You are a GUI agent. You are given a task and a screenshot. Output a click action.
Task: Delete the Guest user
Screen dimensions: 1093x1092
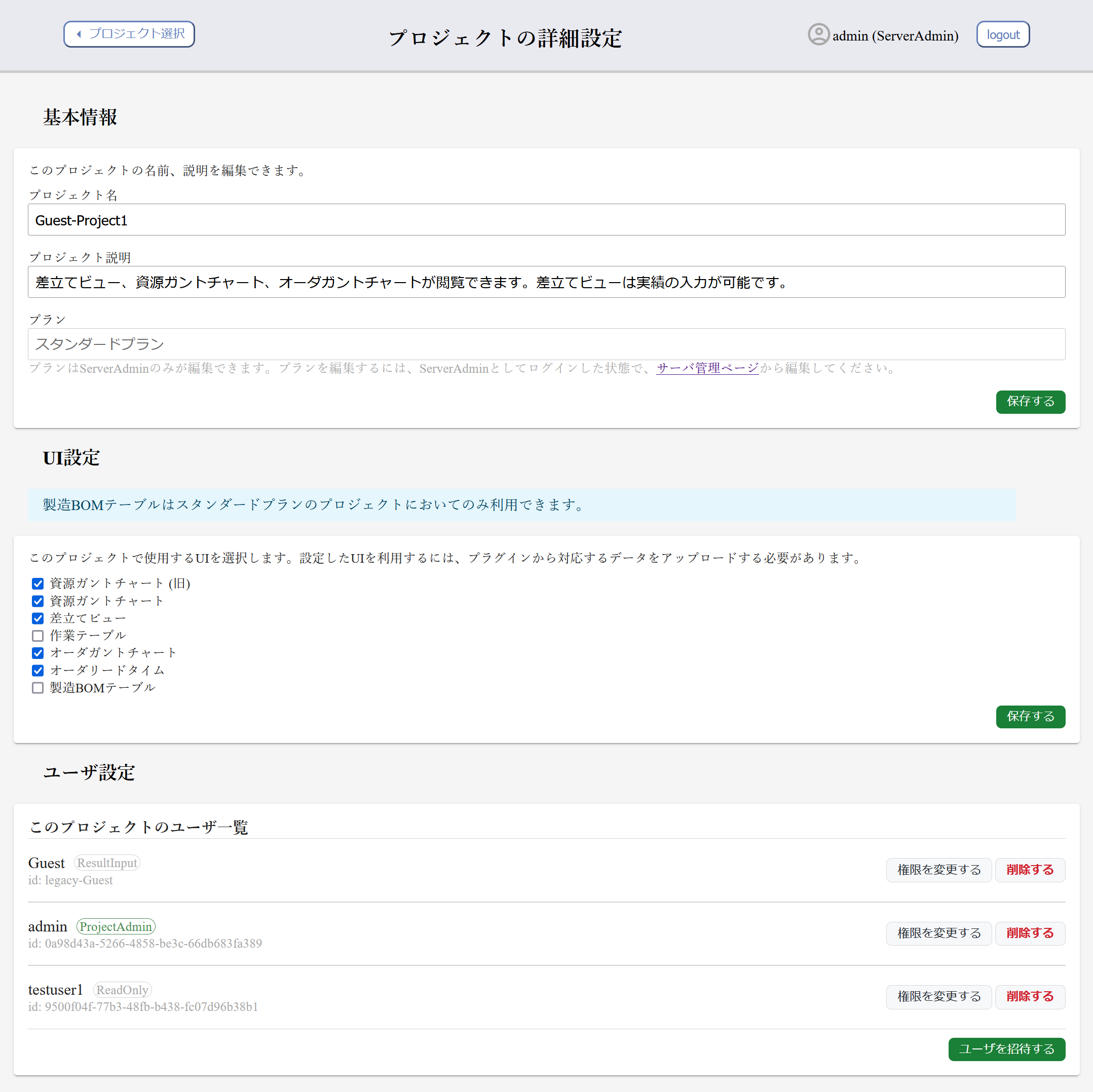pyautogui.click(x=1030, y=870)
